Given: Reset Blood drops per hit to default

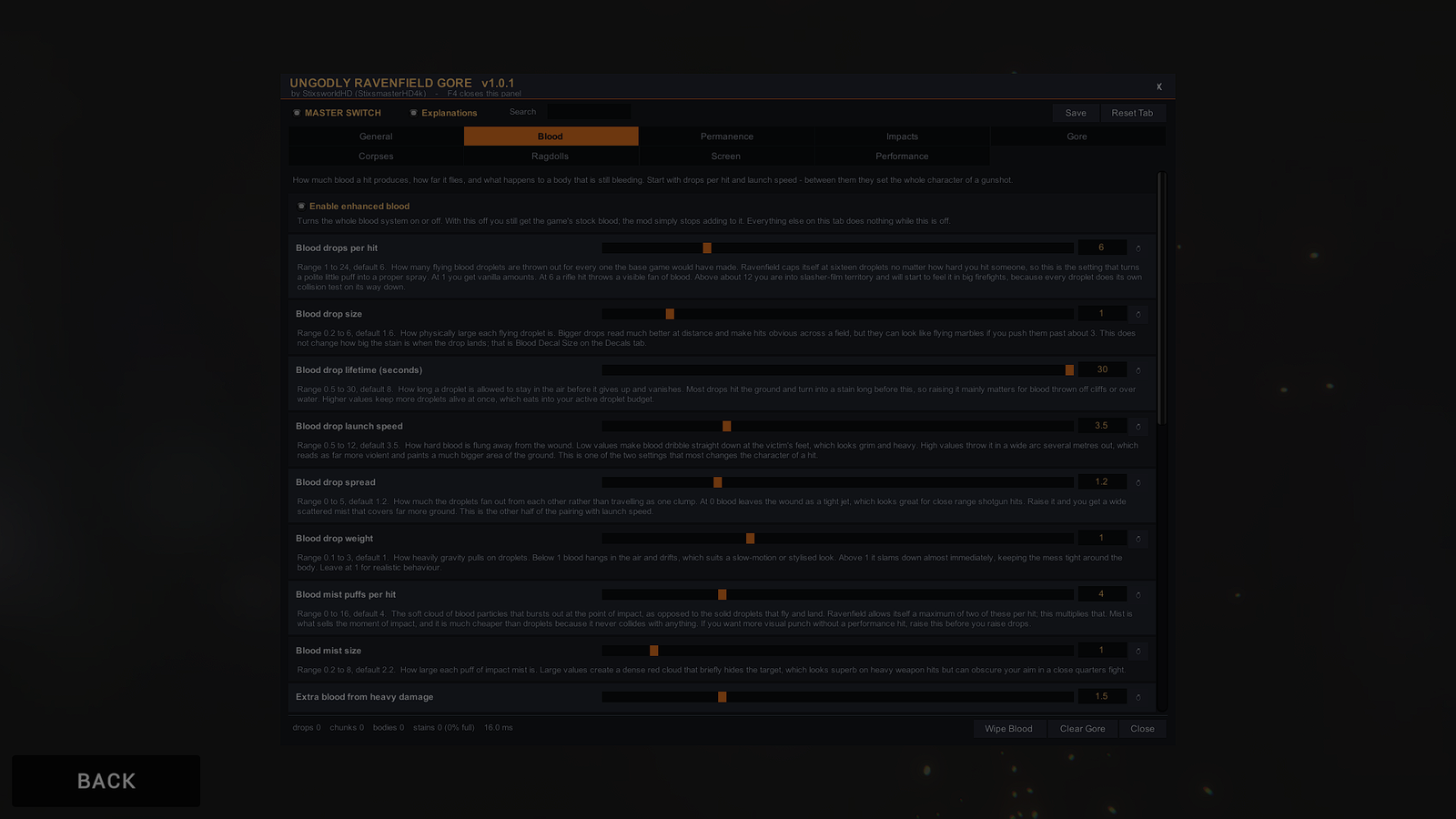Looking at the screenshot, I should [x=1137, y=248].
